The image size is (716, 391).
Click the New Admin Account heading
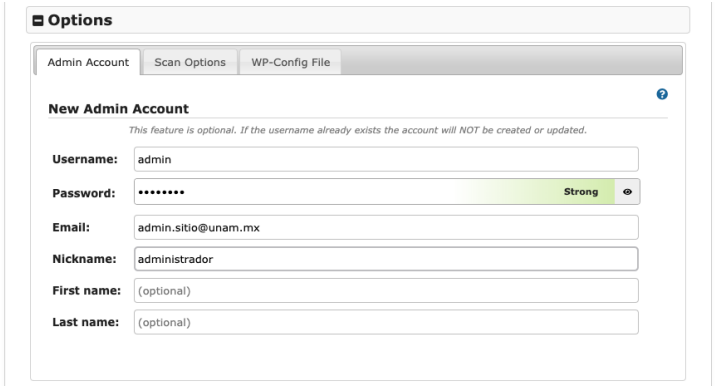(118, 109)
